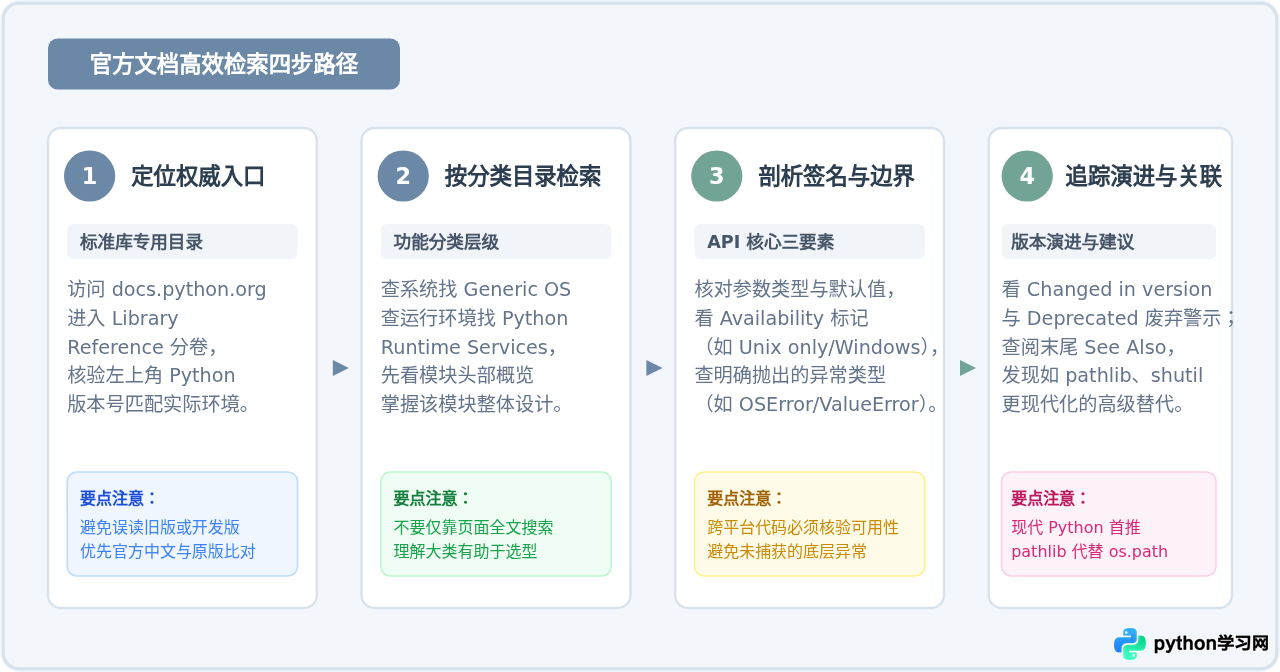This screenshot has width=1280, height=672.
Task: Click the line 访问 docs.python.org
Action: coord(167,290)
